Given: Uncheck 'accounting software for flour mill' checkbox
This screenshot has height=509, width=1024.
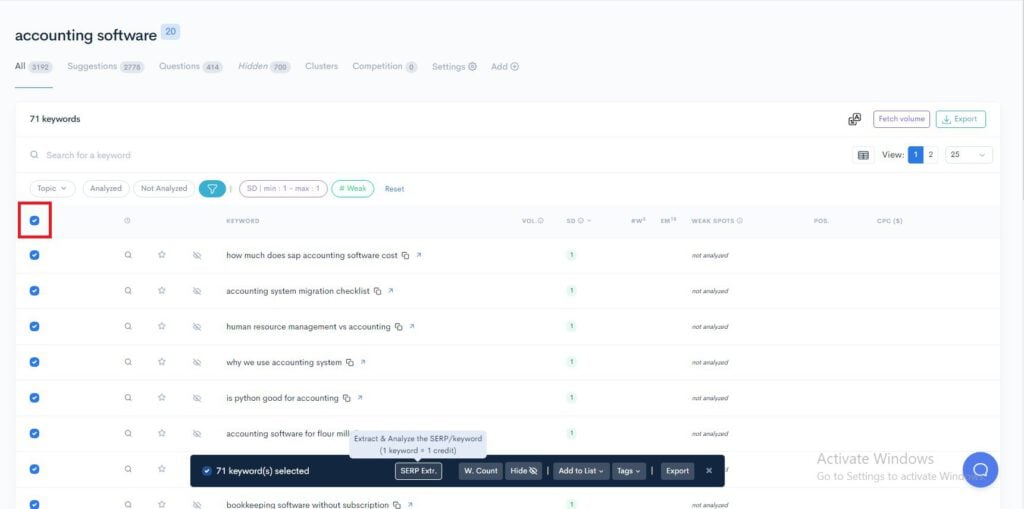Looking at the screenshot, I should (x=35, y=433).
